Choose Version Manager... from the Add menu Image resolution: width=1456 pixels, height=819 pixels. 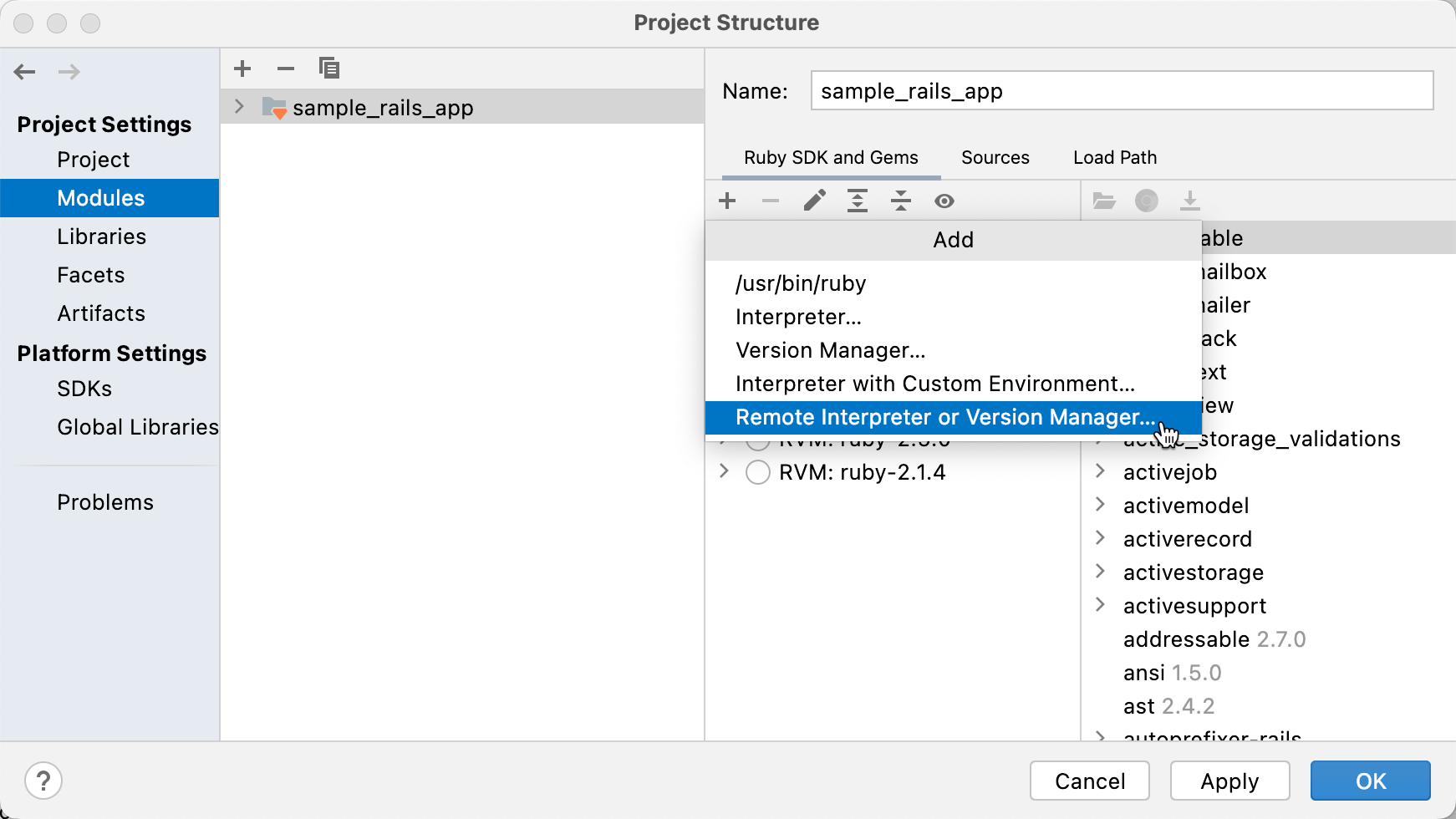click(x=953, y=350)
